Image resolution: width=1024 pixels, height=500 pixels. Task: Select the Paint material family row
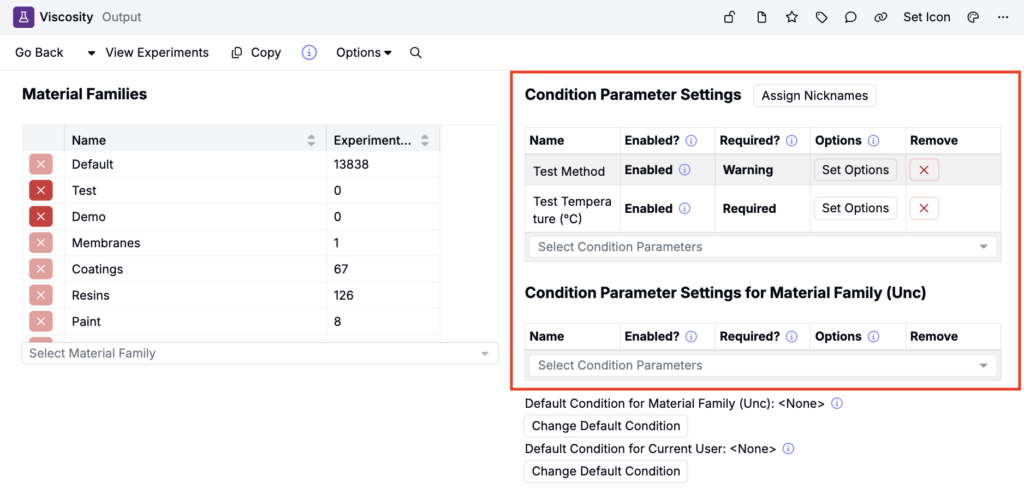(231, 321)
